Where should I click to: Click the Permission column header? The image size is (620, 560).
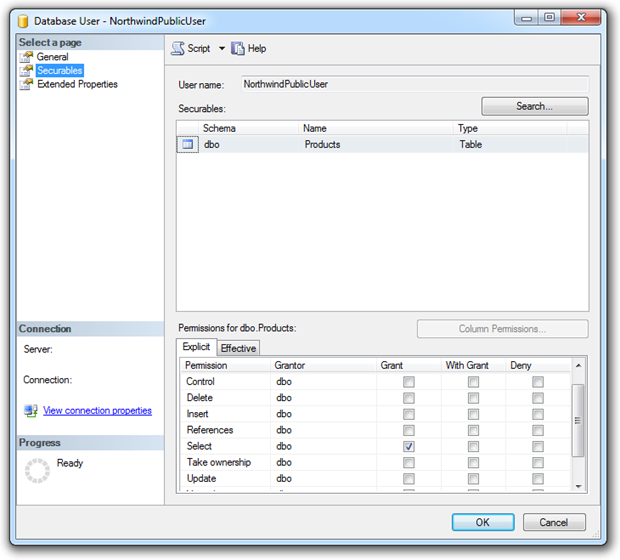point(225,365)
